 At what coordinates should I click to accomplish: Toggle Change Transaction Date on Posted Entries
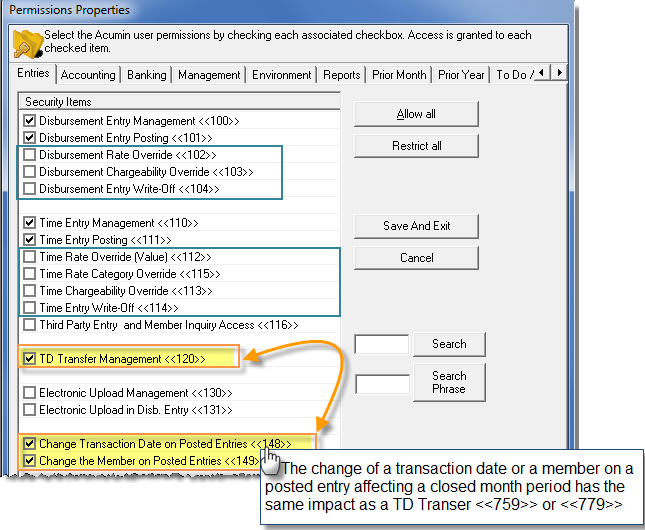click(29, 444)
